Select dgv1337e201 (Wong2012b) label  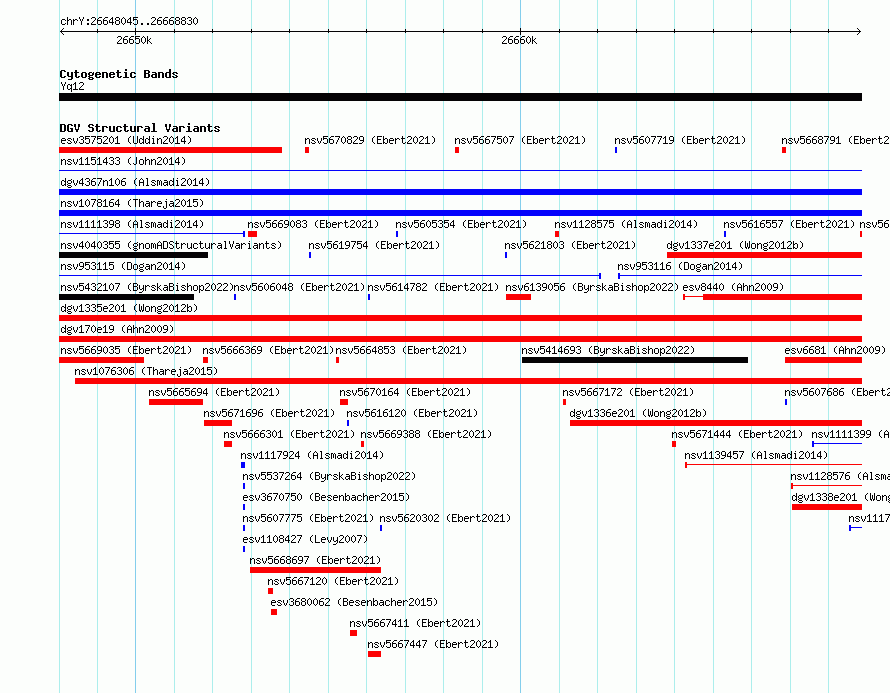click(735, 245)
